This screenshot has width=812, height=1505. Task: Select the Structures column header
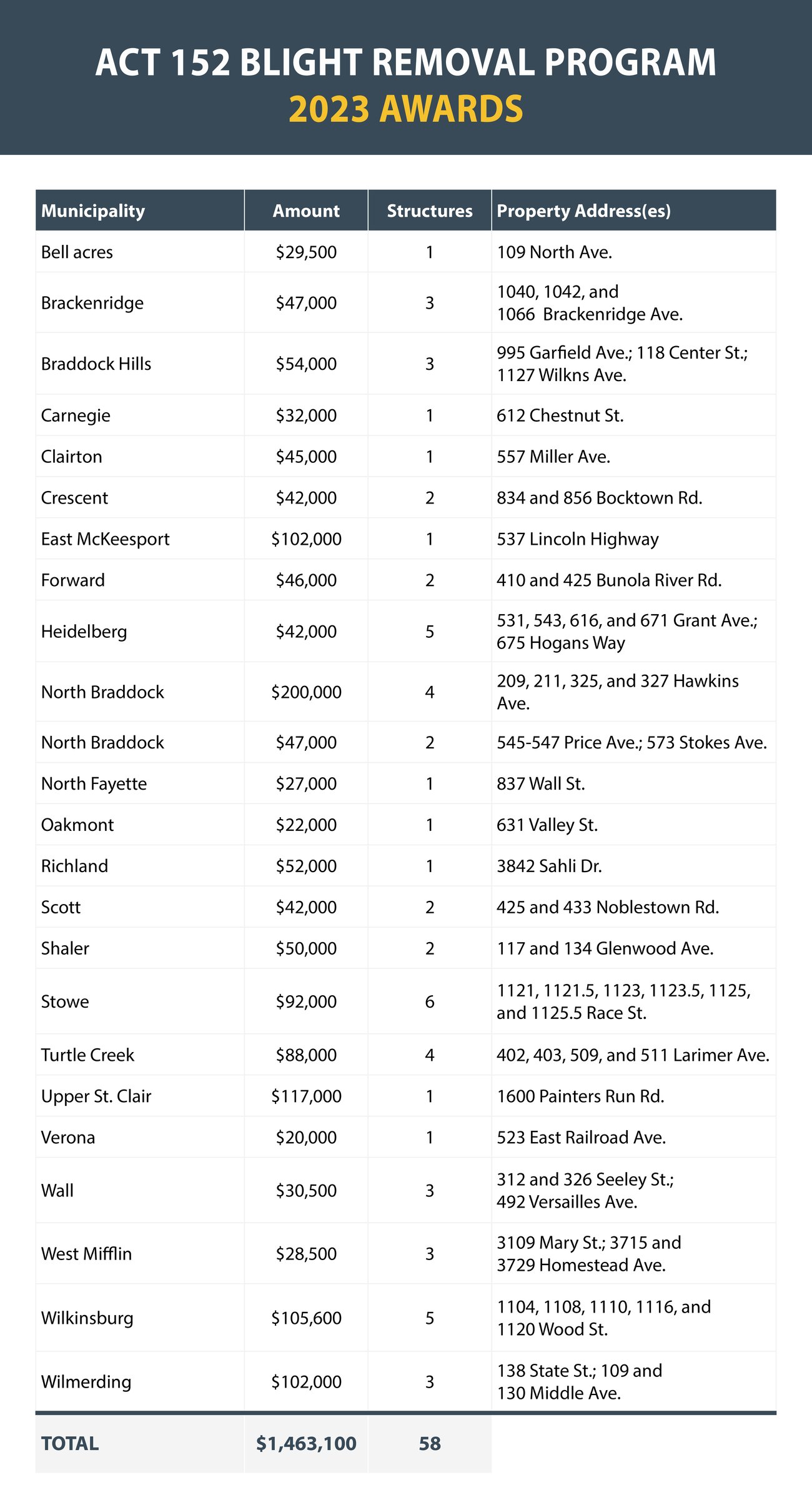[x=430, y=211]
